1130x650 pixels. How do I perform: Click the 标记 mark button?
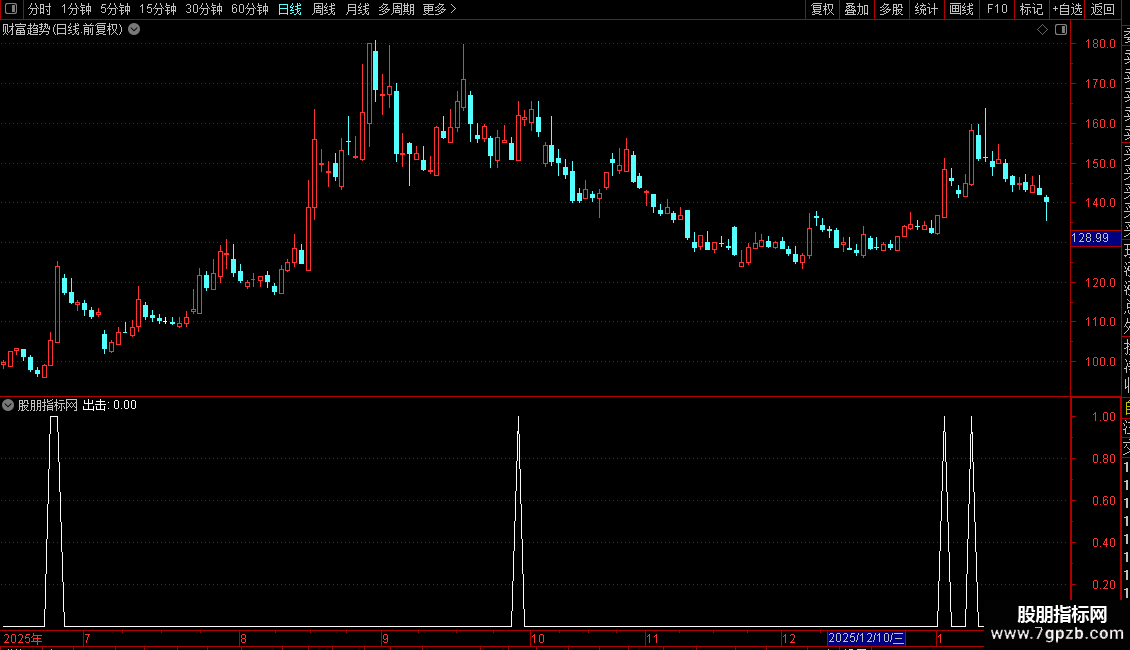point(1031,9)
